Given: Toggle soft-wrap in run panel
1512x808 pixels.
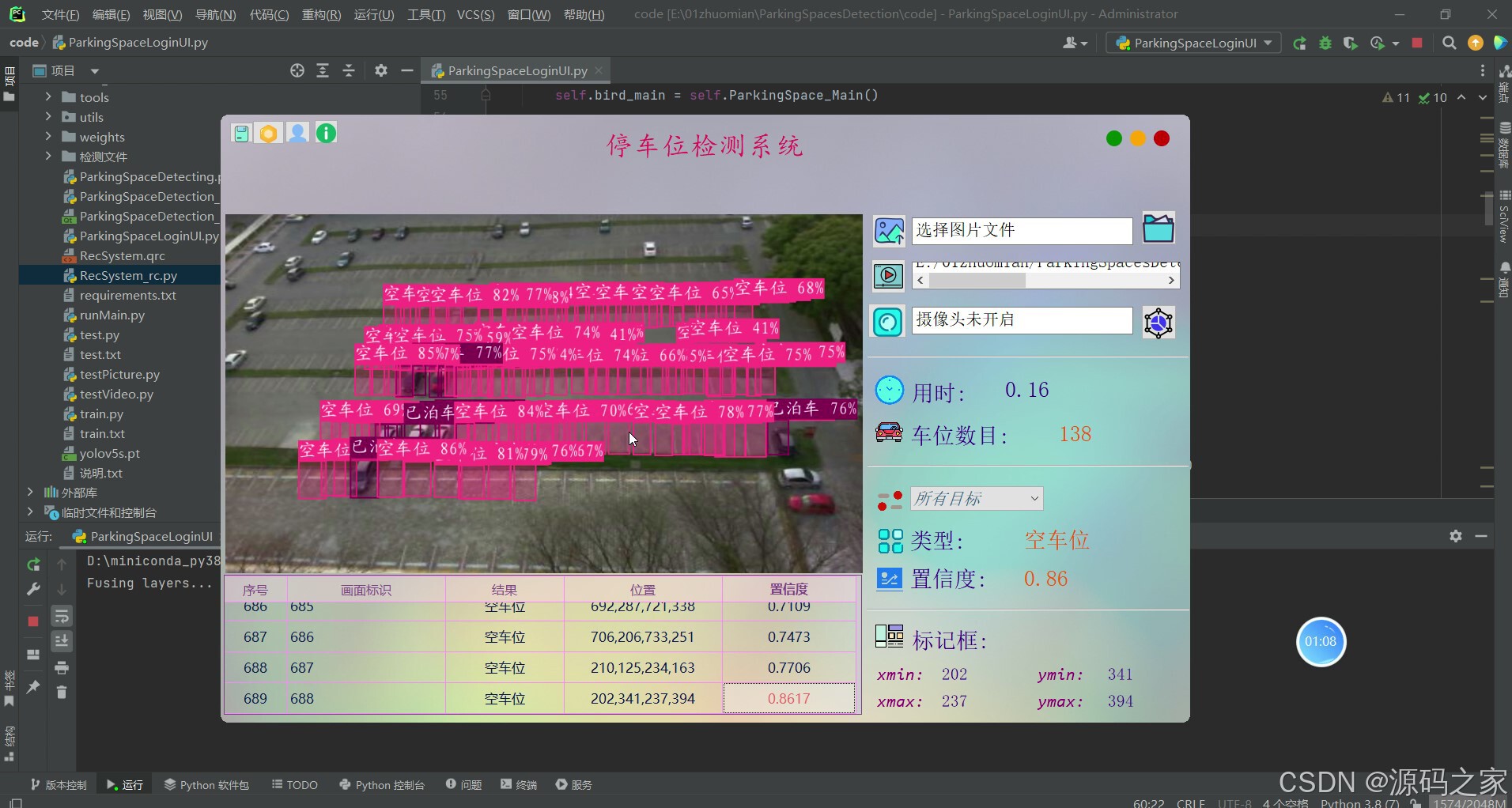Looking at the screenshot, I should point(61,616).
